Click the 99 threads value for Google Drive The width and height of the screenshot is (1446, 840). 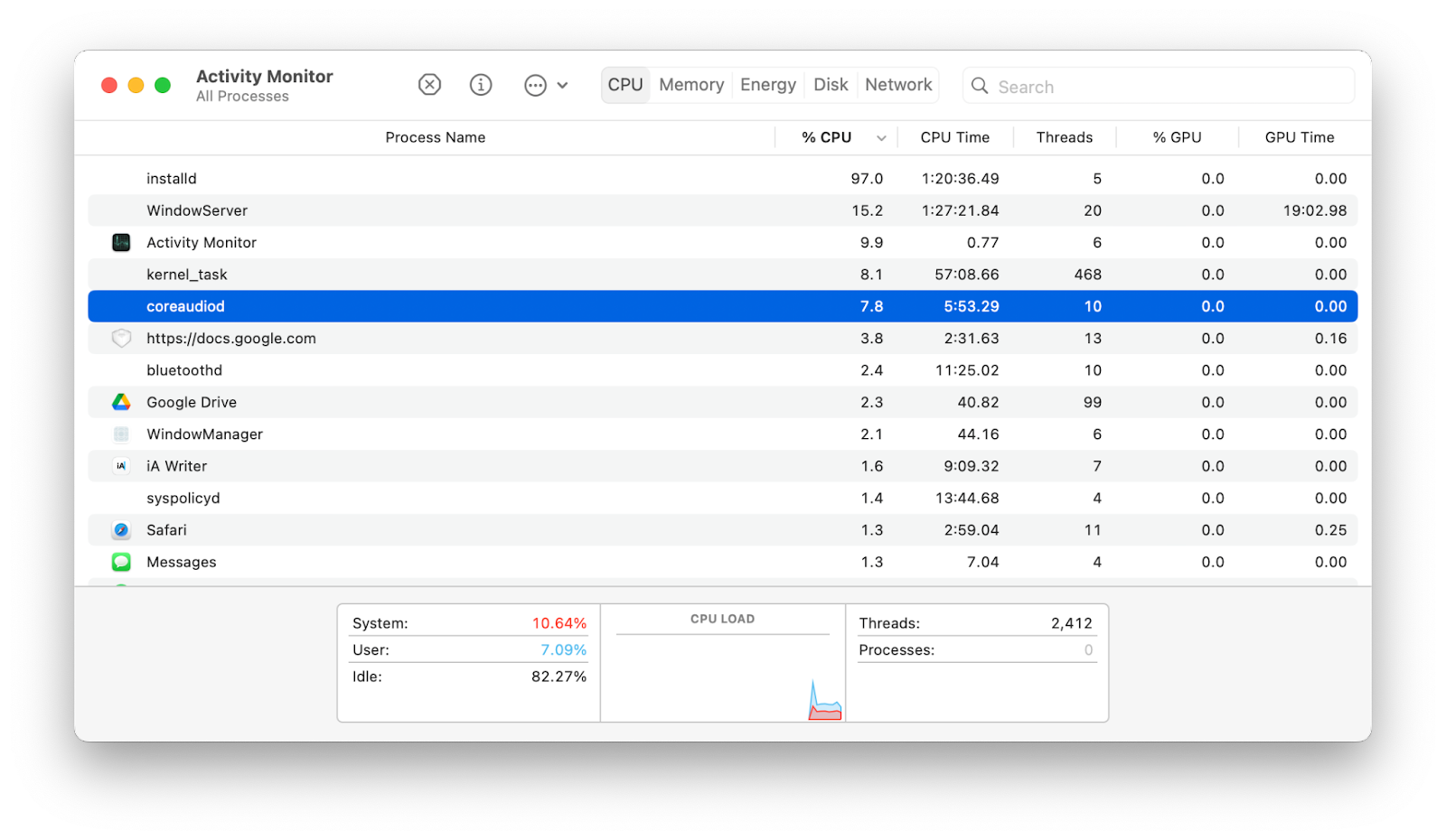[x=1093, y=402]
